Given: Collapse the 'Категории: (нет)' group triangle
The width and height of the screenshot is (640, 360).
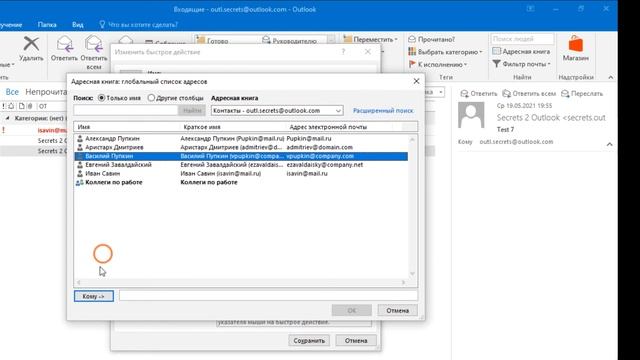Looking at the screenshot, I should [7, 118].
